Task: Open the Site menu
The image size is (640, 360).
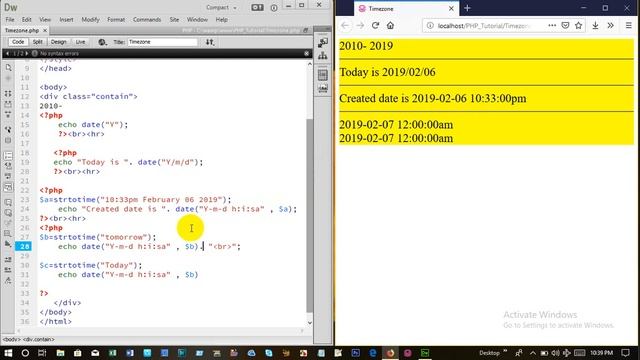Action: pos(174,20)
